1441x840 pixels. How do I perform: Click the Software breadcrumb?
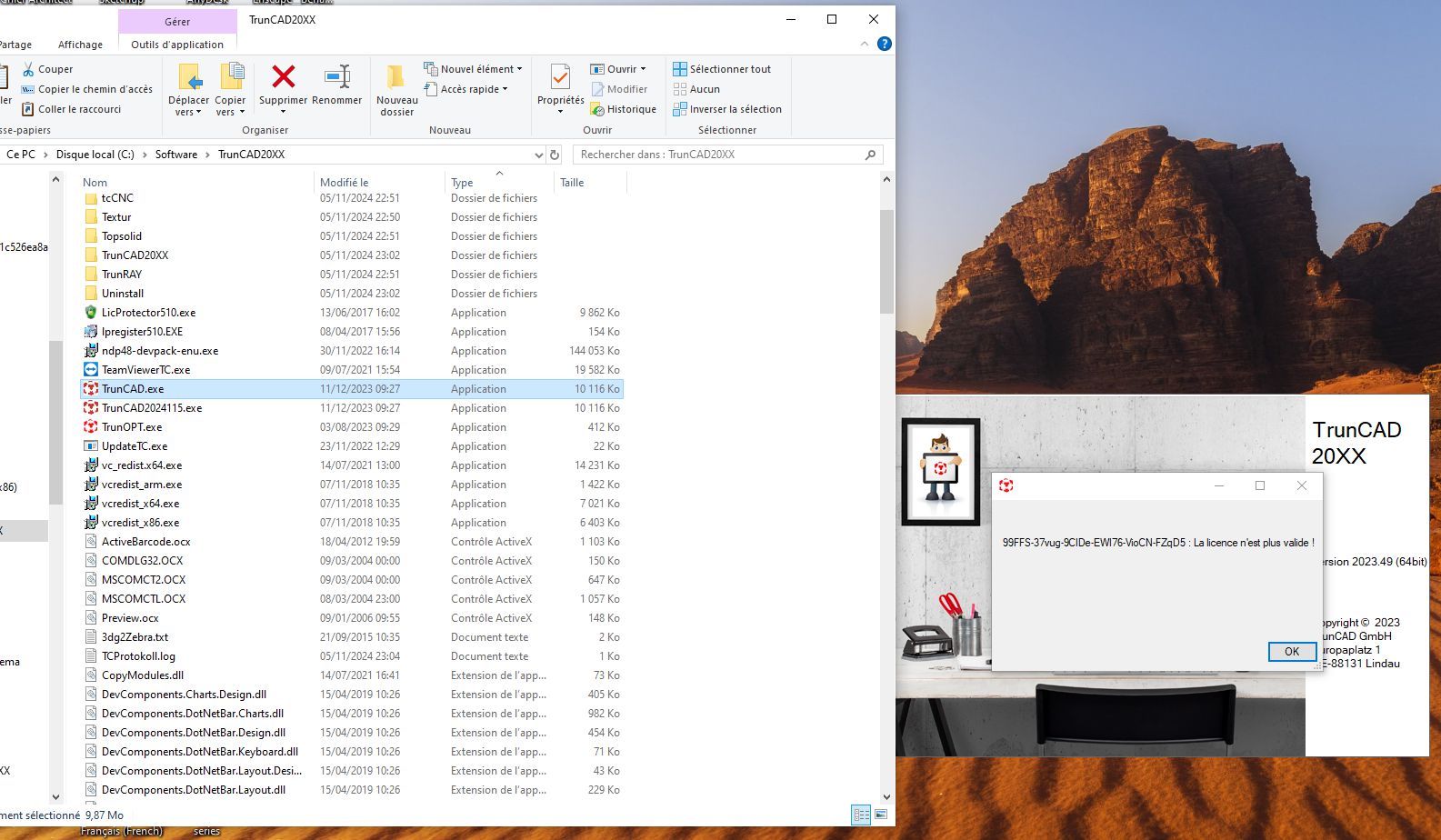pos(176,155)
